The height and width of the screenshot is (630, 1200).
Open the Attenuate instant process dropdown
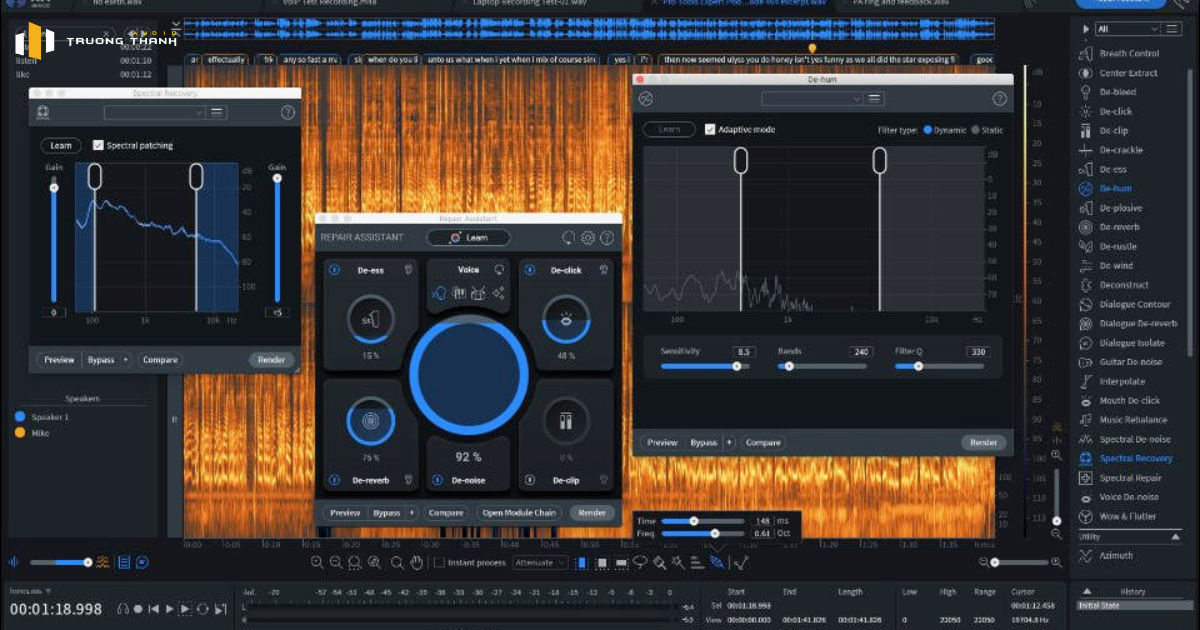pyautogui.click(x=540, y=563)
